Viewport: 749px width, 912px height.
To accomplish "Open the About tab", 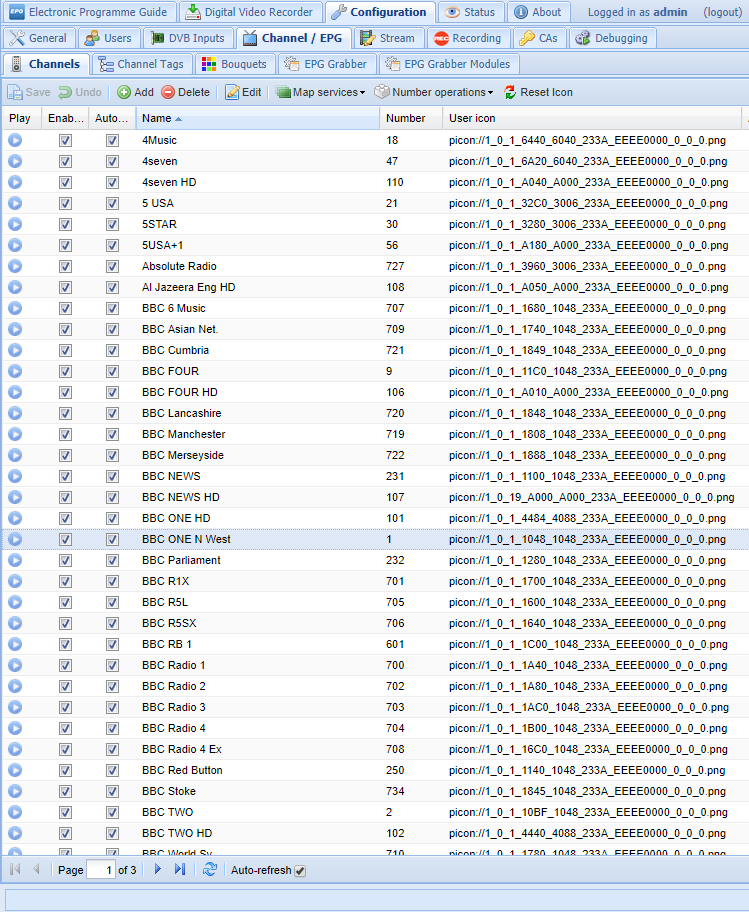I will 538,12.
